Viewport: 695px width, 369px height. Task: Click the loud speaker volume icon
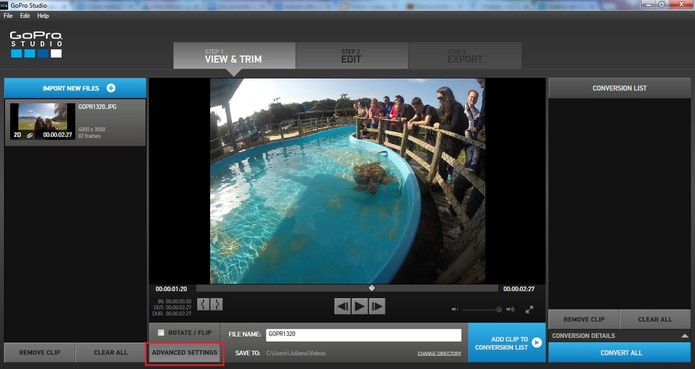(511, 310)
